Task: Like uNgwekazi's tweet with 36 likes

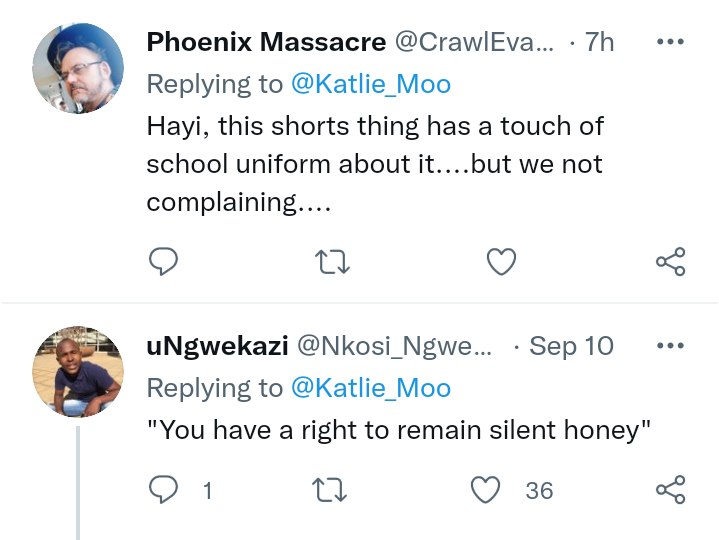Action: [486, 490]
